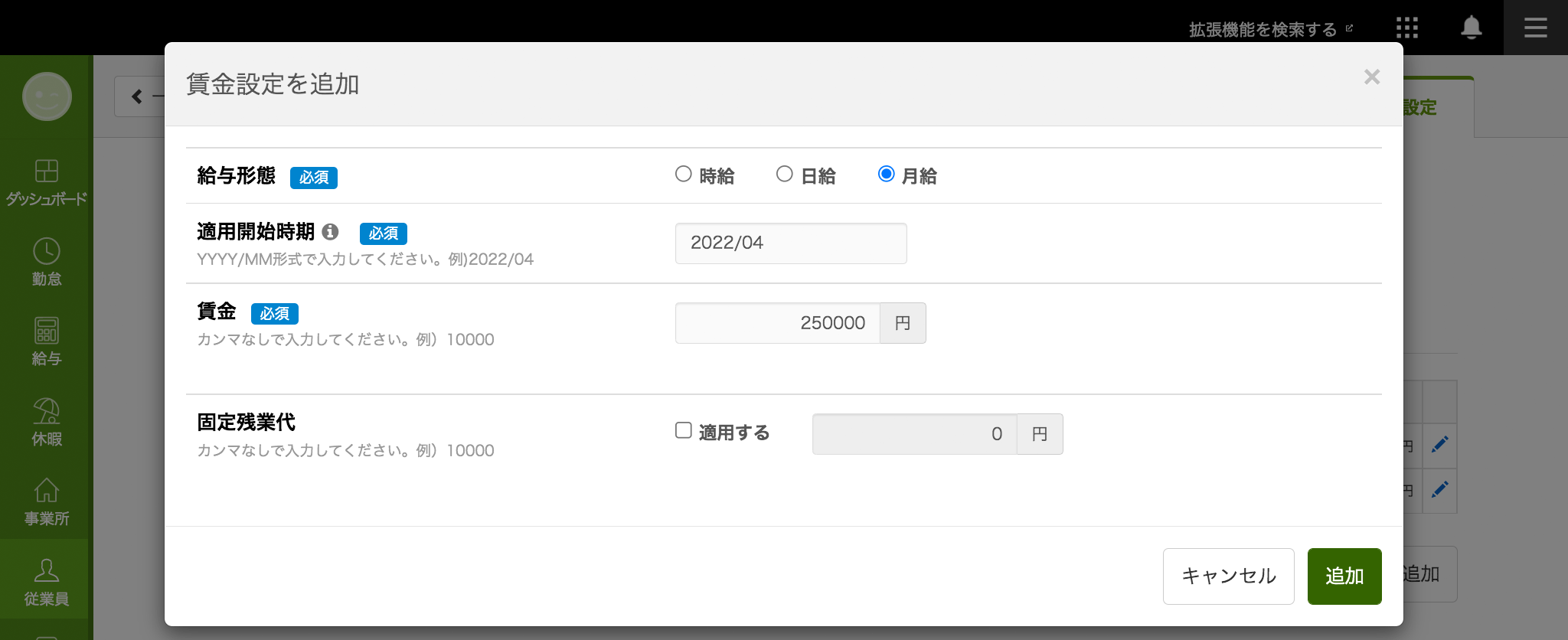1568x640 pixels.
Task: Click the green 追加 button
Action: 1344,576
